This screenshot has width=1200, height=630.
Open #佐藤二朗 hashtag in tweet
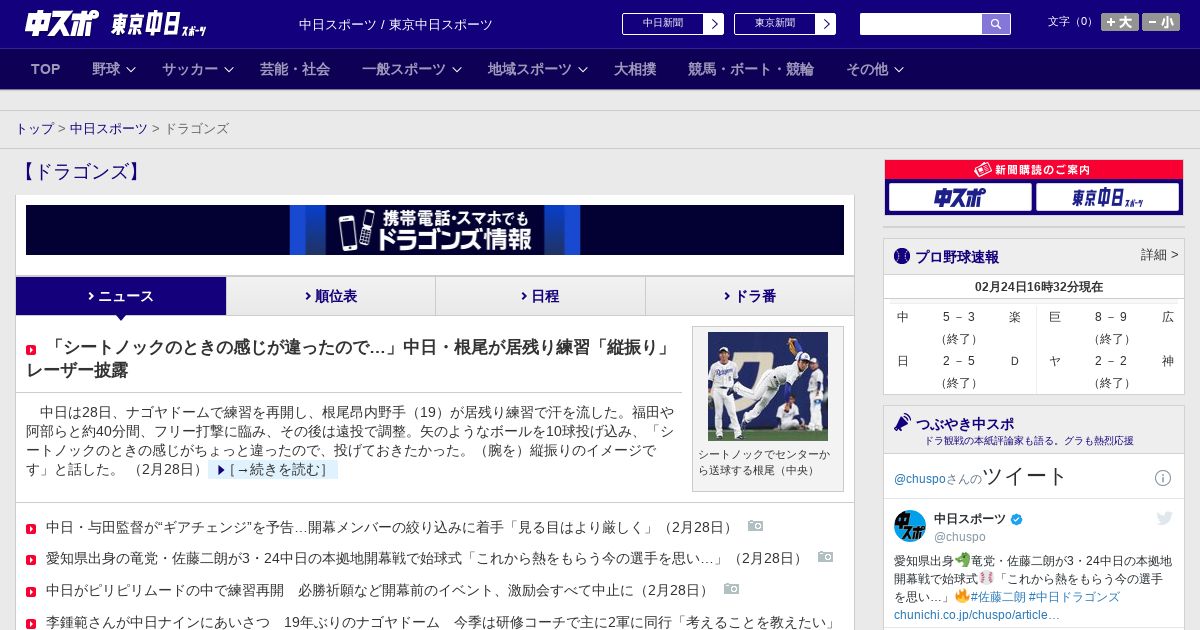[x=997, y=597]
